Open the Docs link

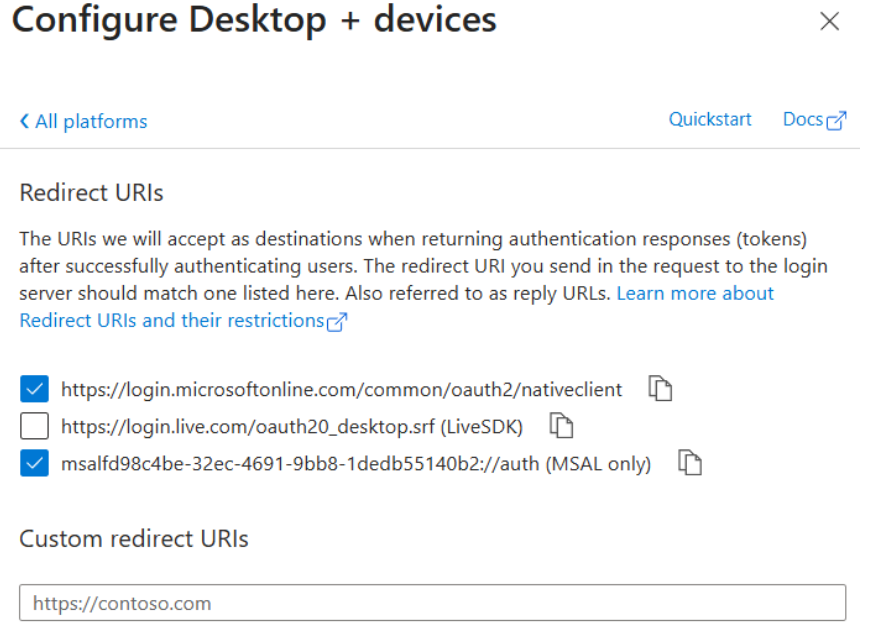click(x=803, y=120)
